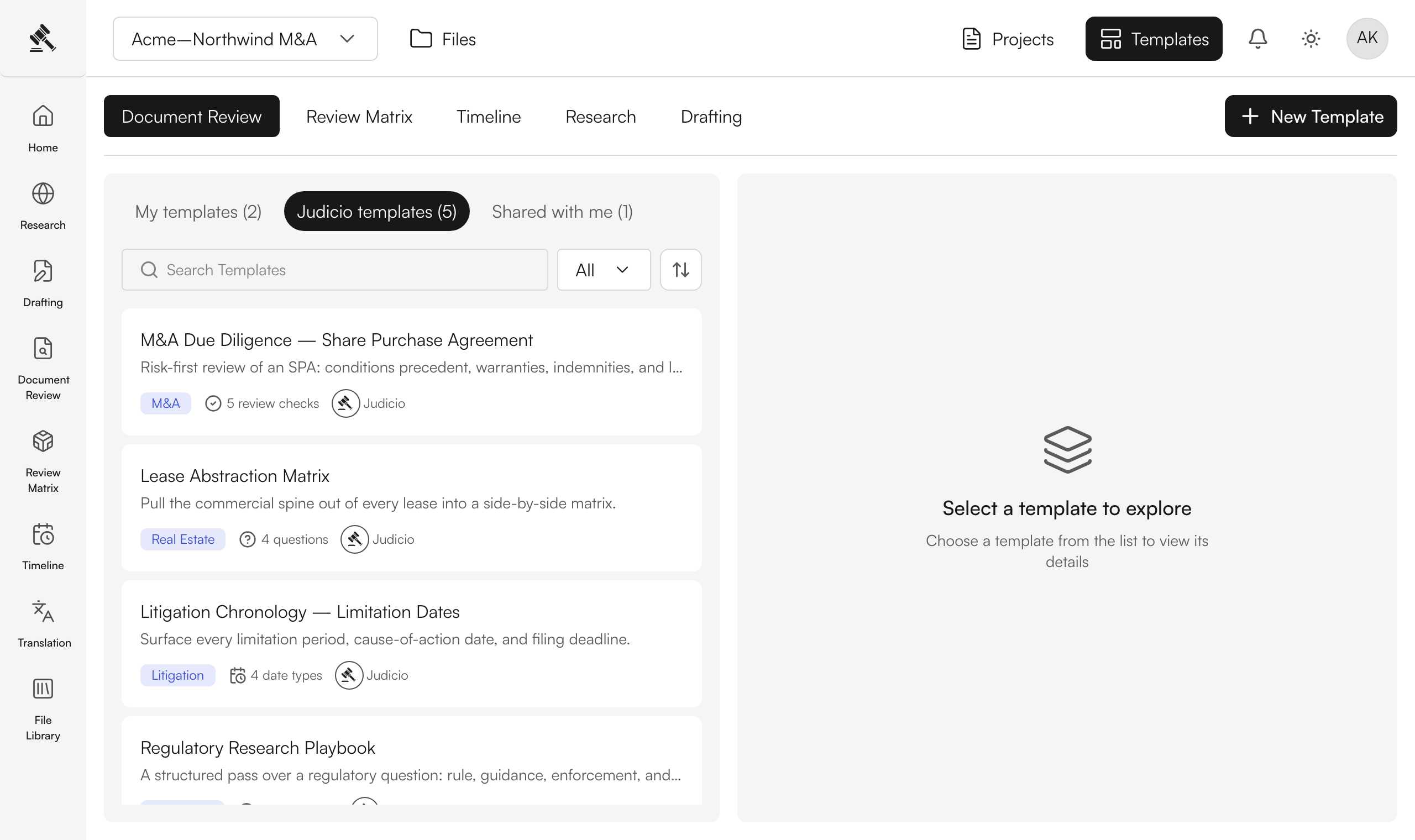Go to Document Review in sidebar

[43, 369]
